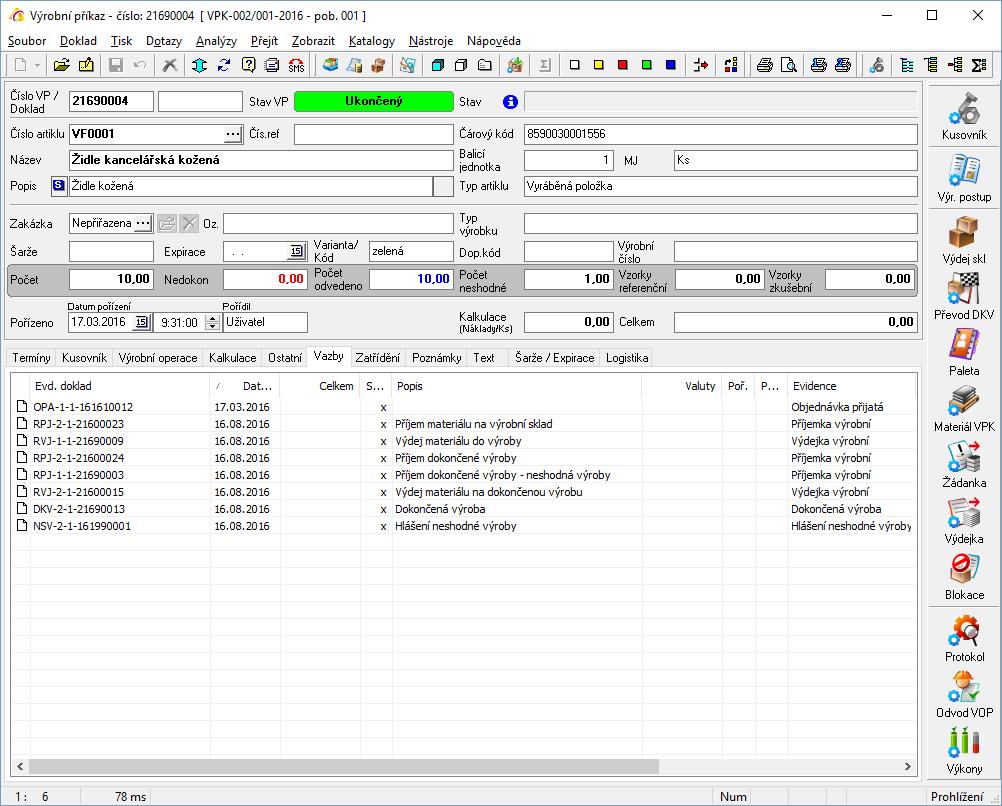Click the horizontal scrollbar right arrow
Screen dimensions: 1002x806
pyautogui.click(x=907, y=766)
